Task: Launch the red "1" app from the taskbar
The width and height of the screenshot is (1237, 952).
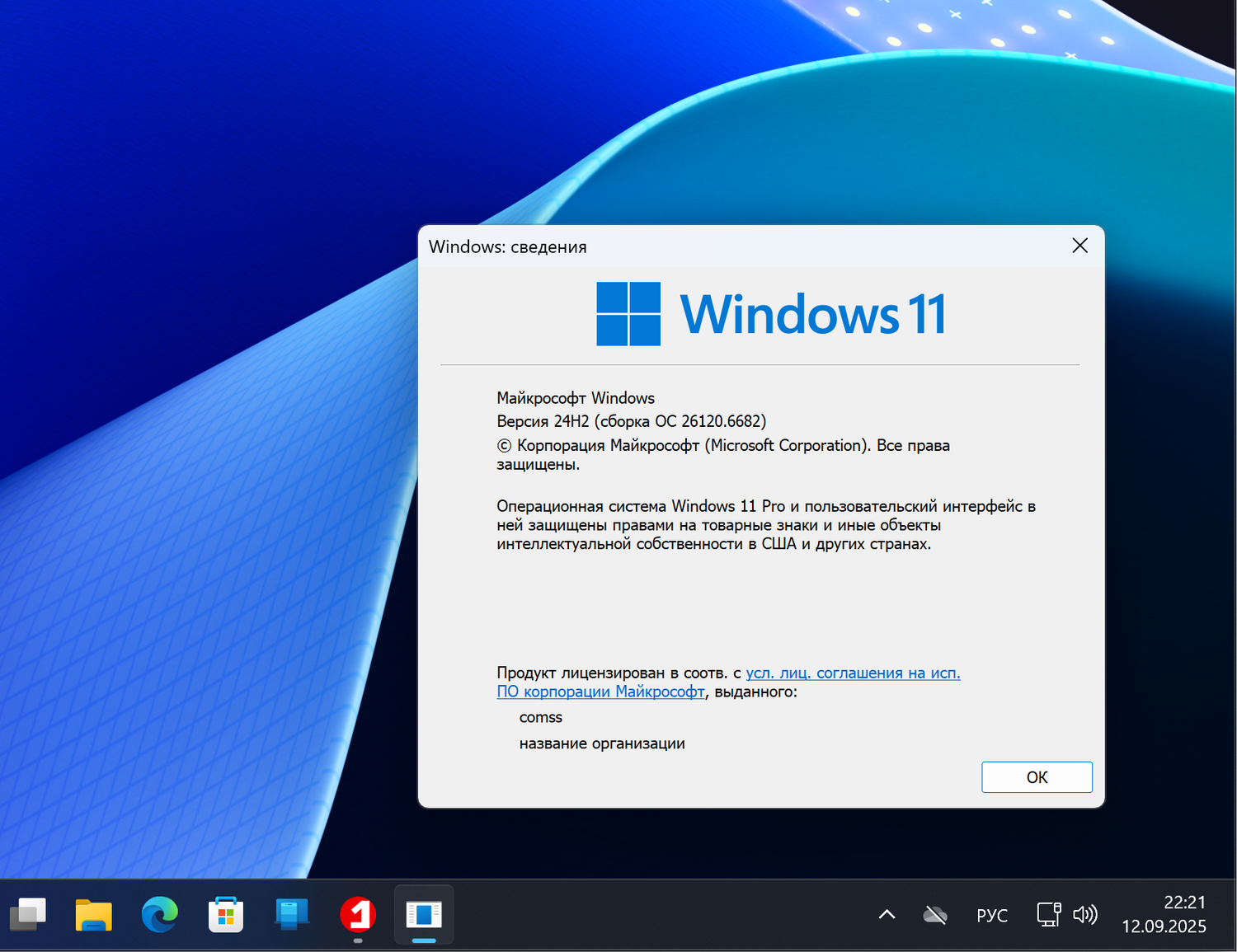Action: 357,915
